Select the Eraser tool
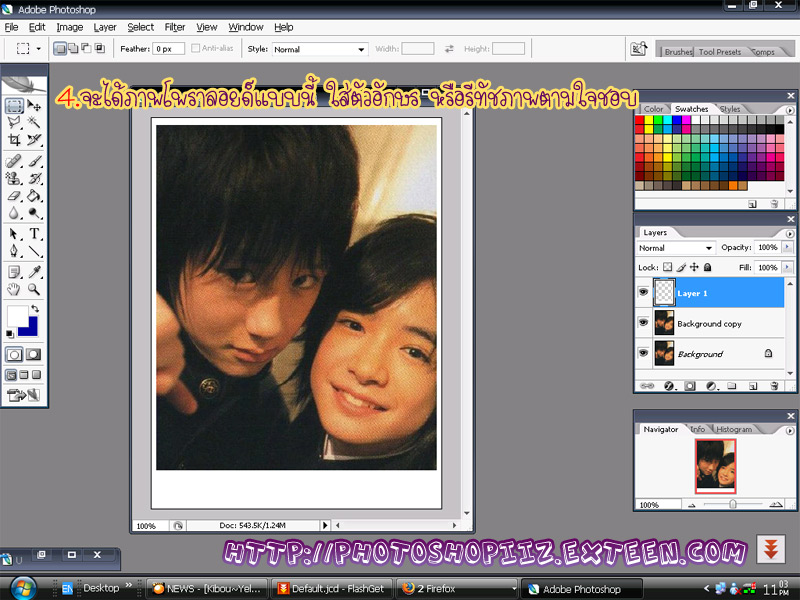This screenshot has width=800, height=600. point(14,196)
